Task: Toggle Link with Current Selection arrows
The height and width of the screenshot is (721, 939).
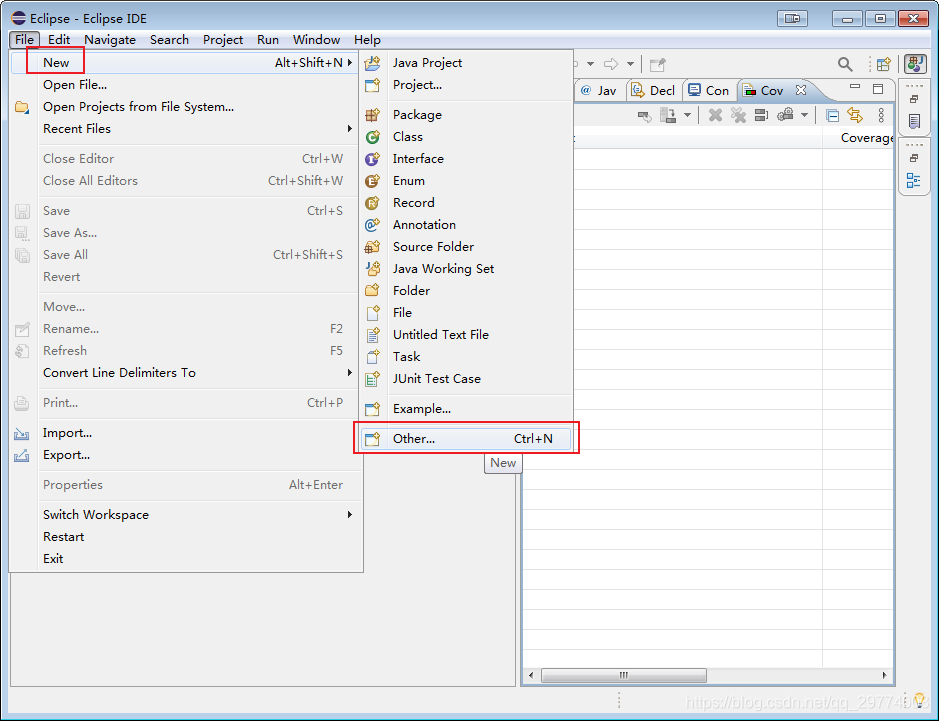Action: coord(855,115)
